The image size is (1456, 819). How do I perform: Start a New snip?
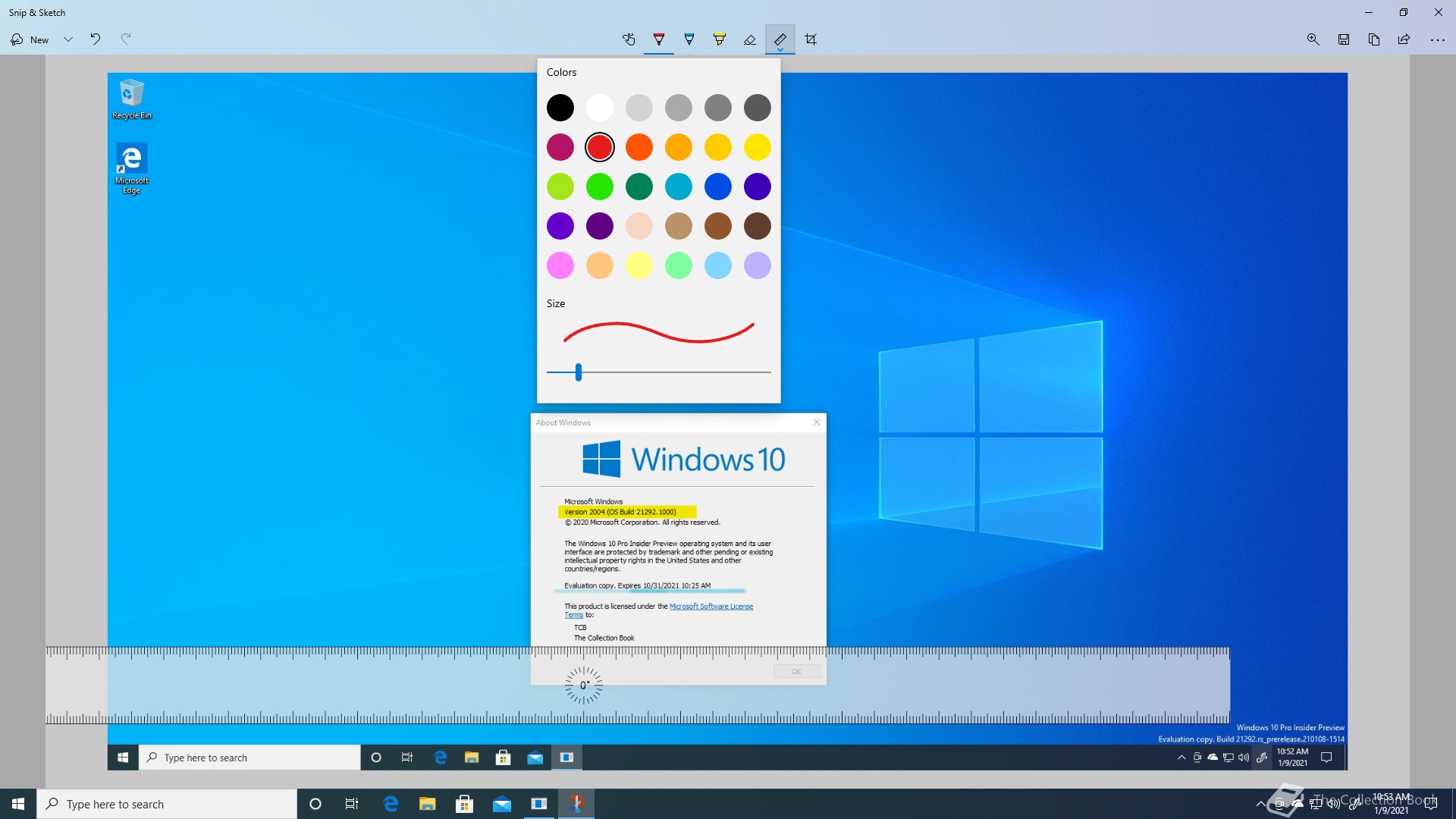30,39
